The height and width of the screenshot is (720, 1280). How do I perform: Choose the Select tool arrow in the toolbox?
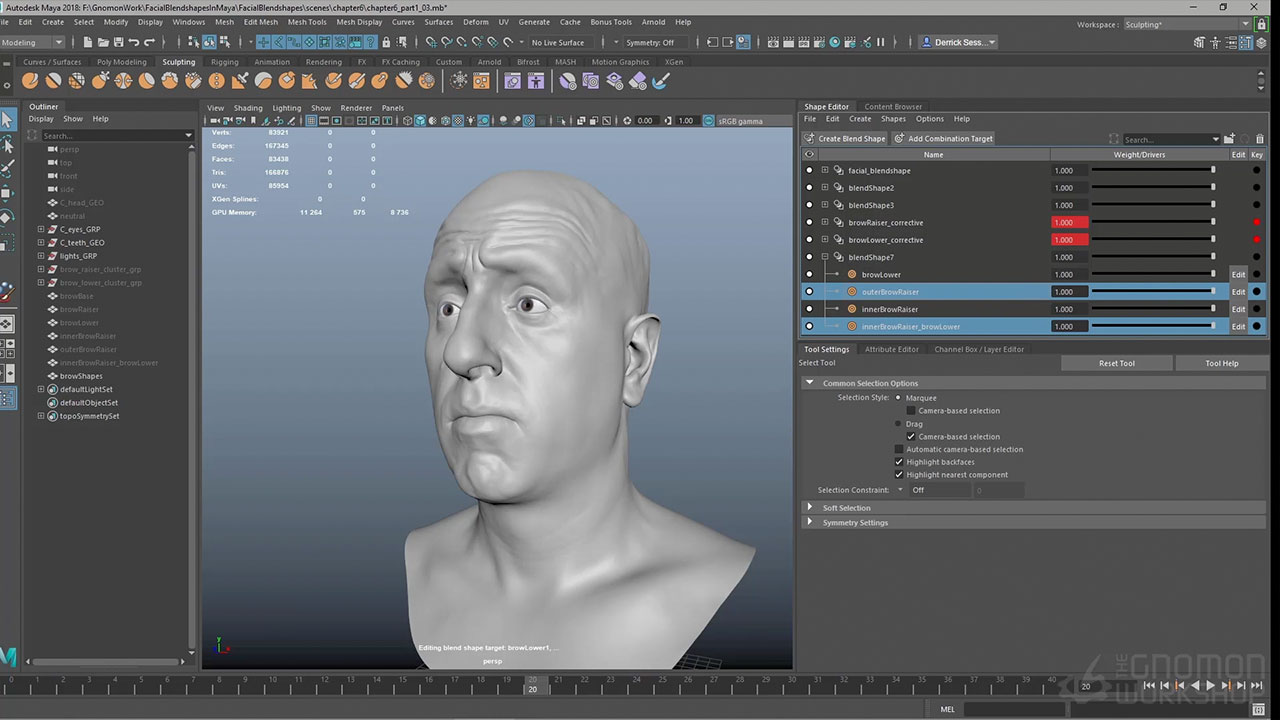coord(7,120)
